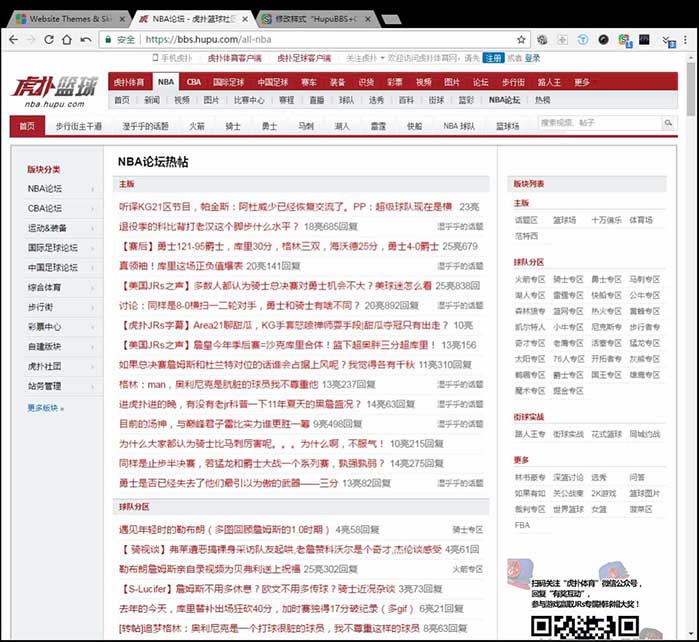Open the 步行街主干道 tab
699x642 pixels.
coord(78,126)
